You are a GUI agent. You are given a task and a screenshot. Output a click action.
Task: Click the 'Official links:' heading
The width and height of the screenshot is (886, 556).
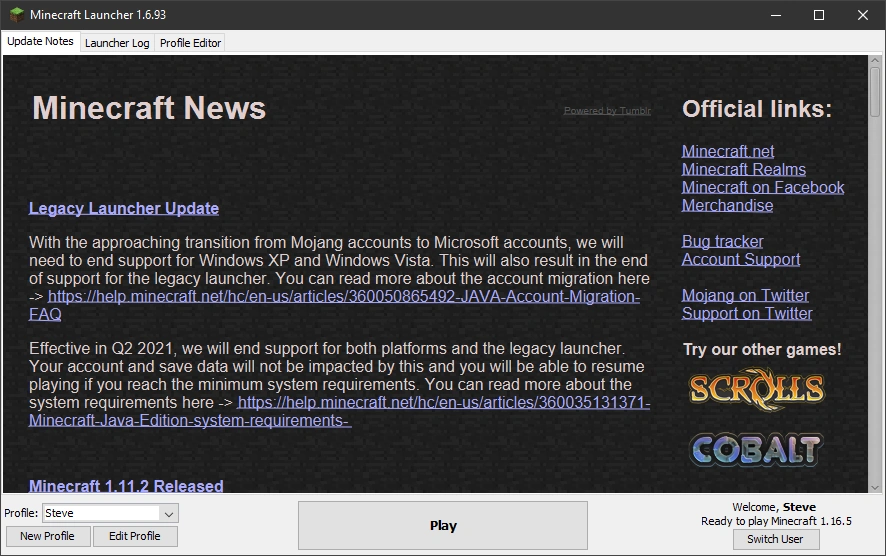click(757, 109)
